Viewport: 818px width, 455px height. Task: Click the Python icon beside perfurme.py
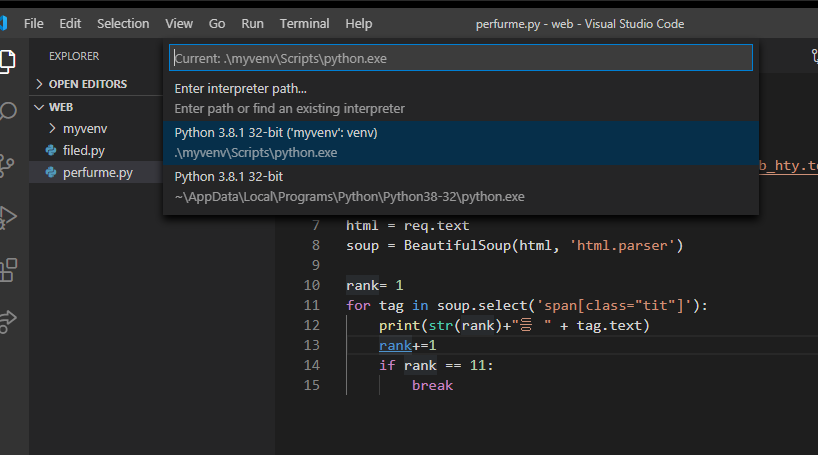[51, 172]
